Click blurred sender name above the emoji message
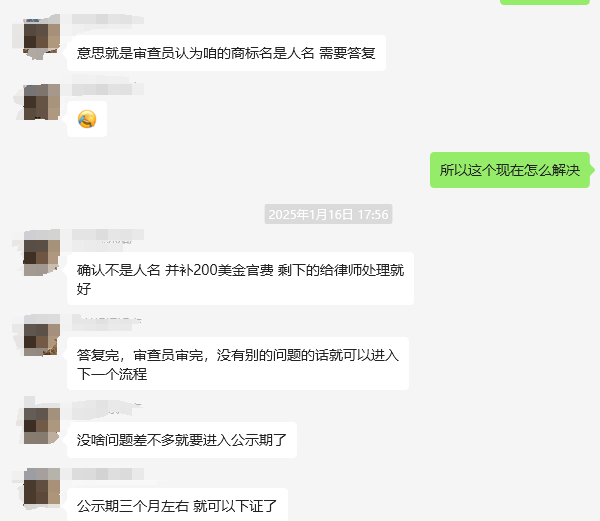Screen dimensions: 600x521 click(x=108, y=89)
